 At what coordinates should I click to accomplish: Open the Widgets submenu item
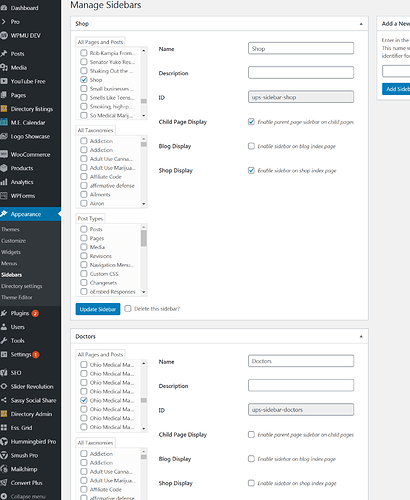(11, 252)
